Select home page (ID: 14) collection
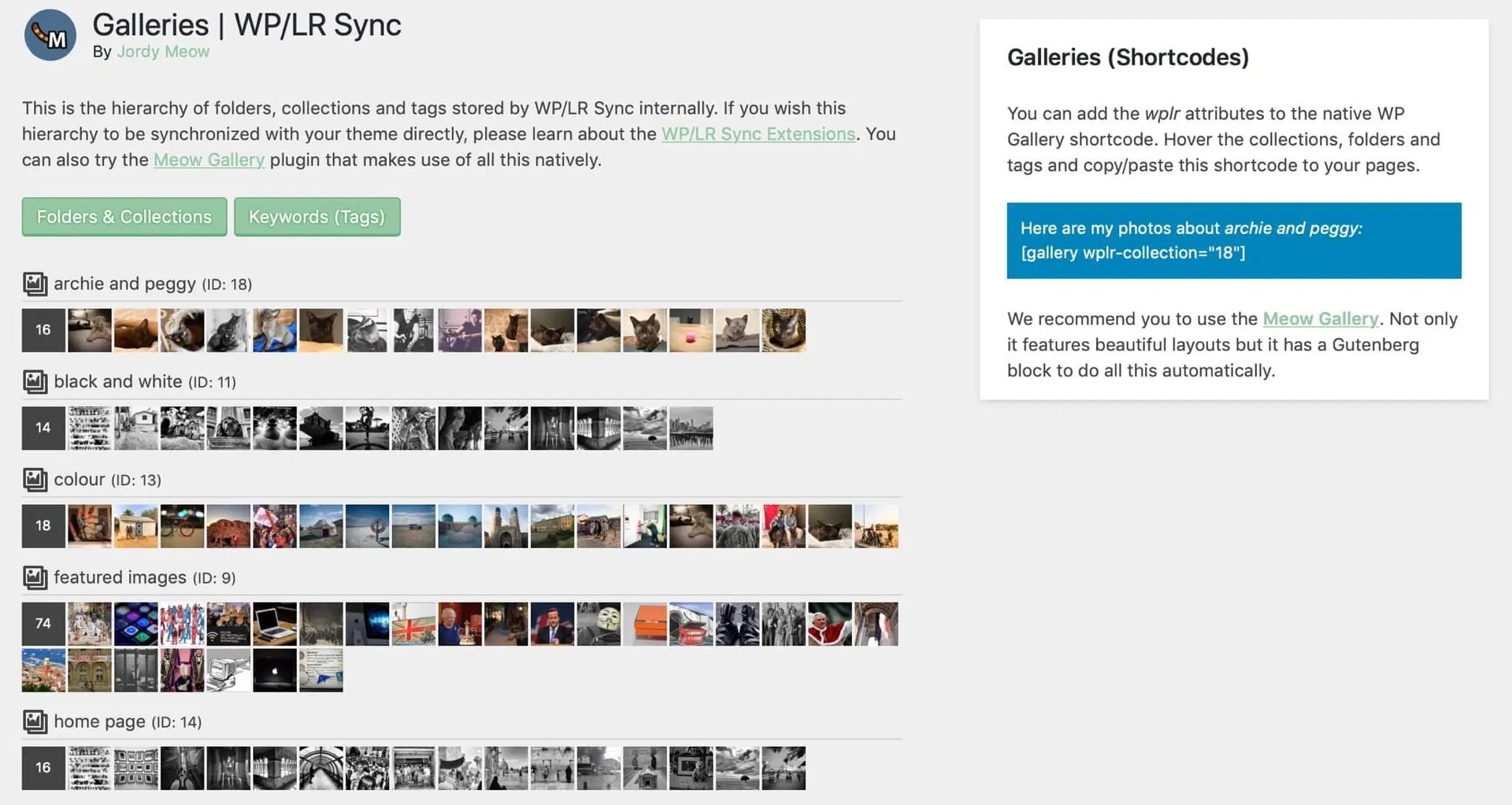Screen dimensions: 1512x805 pyautogui.click(x=128, y=722)
